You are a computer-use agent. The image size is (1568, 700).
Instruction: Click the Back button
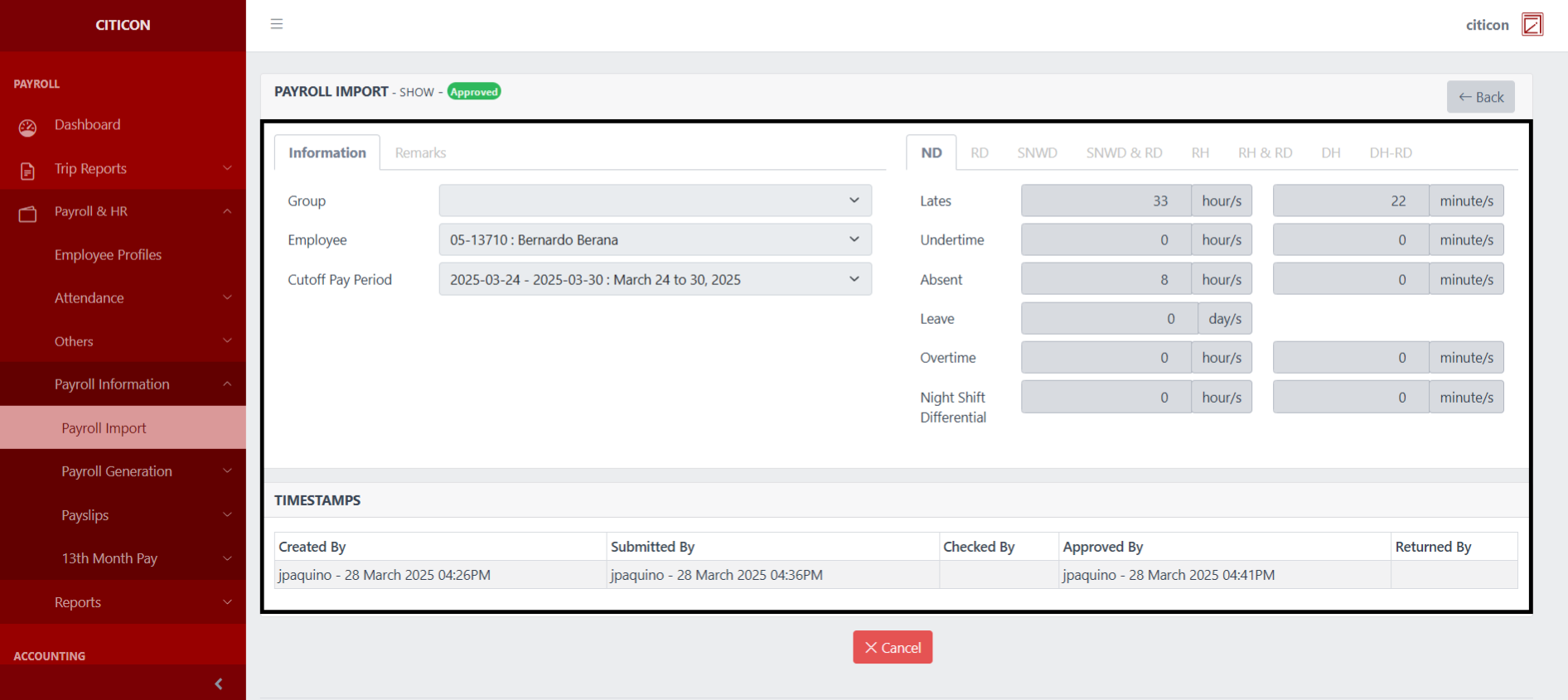(1480, 97)
